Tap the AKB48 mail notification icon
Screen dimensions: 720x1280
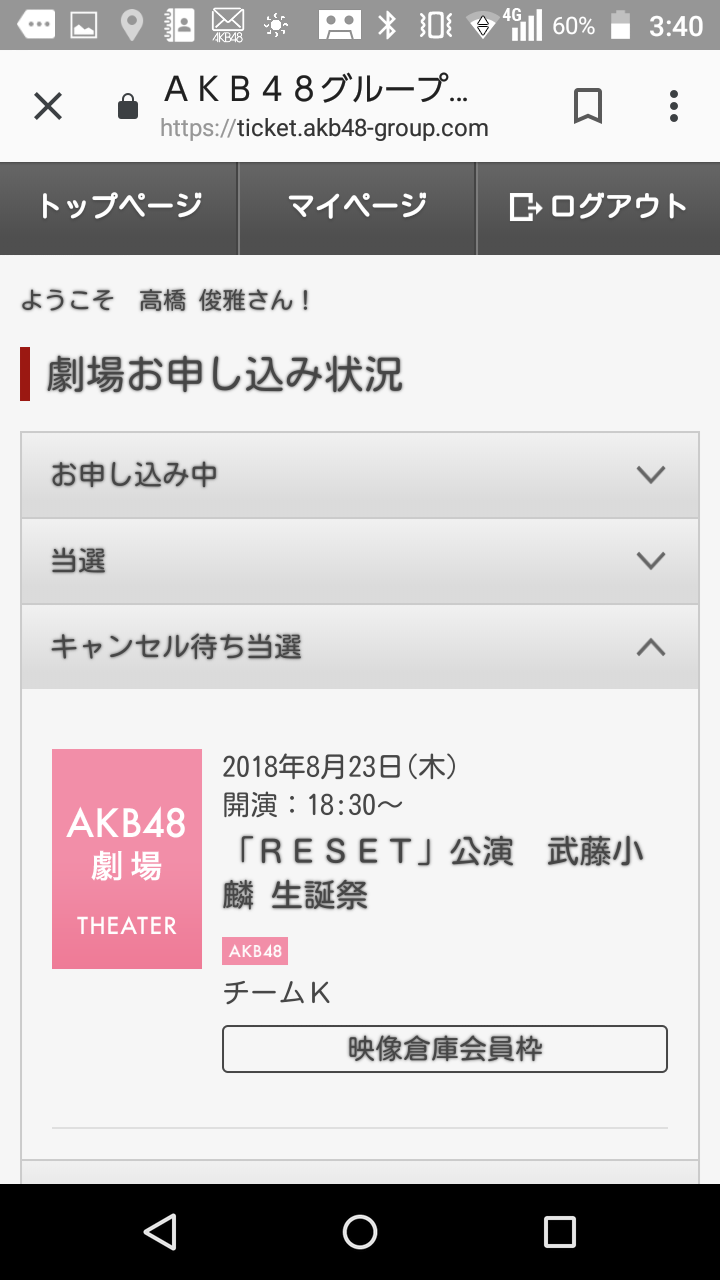point(228,25)
